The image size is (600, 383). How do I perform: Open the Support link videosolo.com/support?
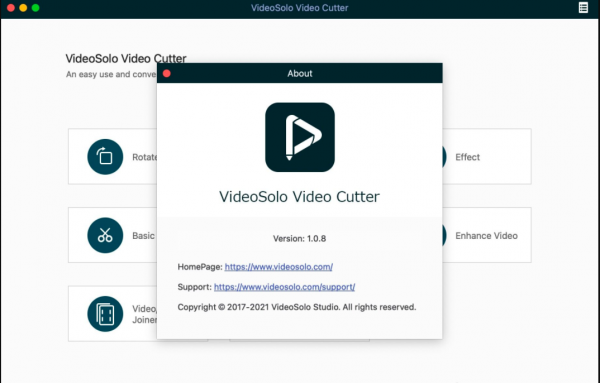click(284, 287)
